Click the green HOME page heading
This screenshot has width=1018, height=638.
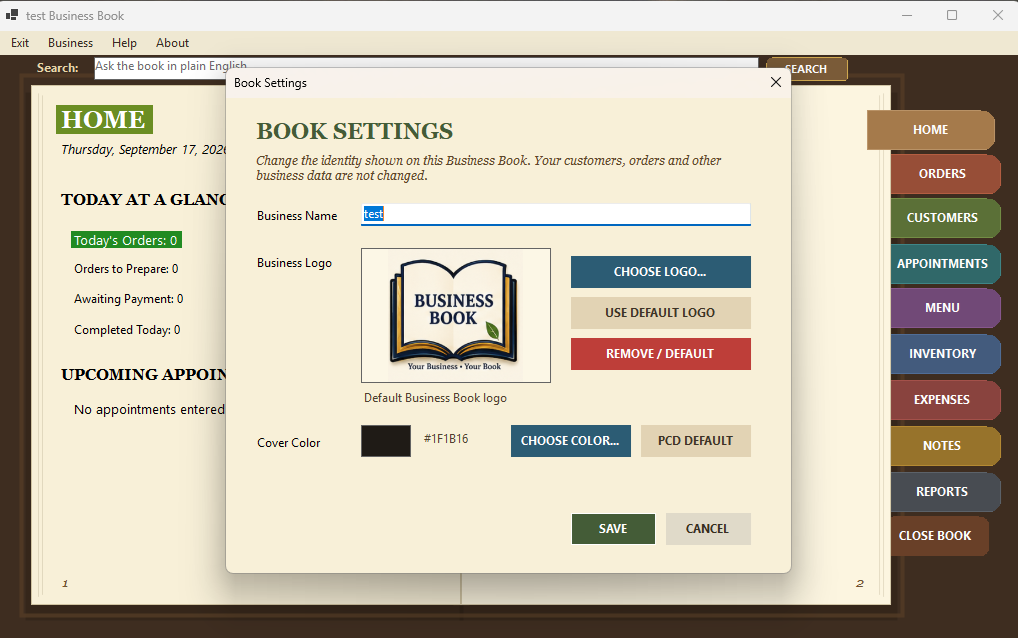(104, 119)
